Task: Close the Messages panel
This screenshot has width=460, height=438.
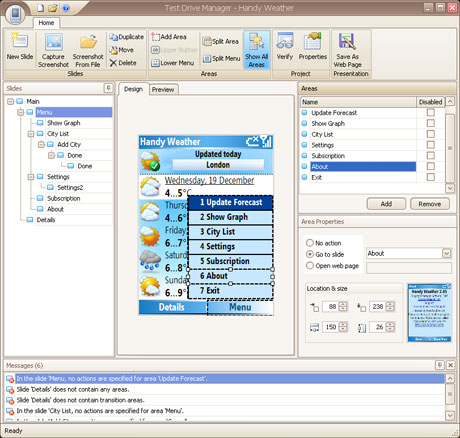Action: click(x=450, y=365)
